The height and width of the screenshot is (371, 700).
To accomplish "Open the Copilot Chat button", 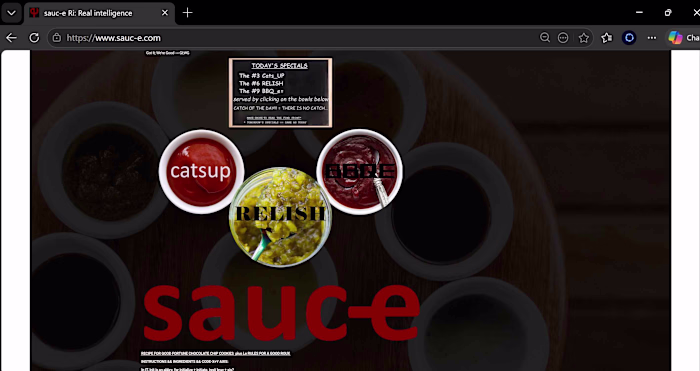I will (x=683, y=38).
